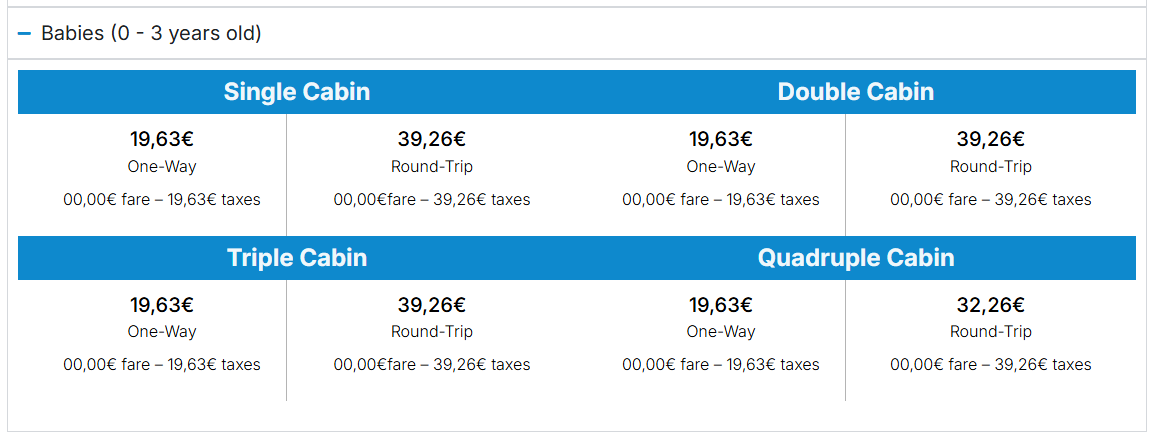Click the One-Way label under Quadruple Cabin

point(721,332)
